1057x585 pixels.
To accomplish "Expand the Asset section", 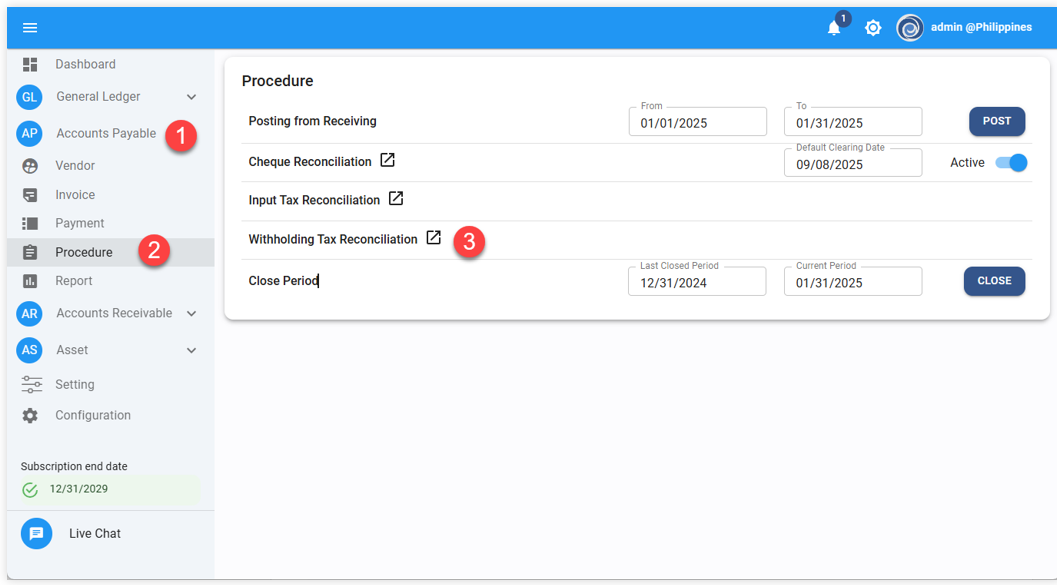I will point(191,350).
